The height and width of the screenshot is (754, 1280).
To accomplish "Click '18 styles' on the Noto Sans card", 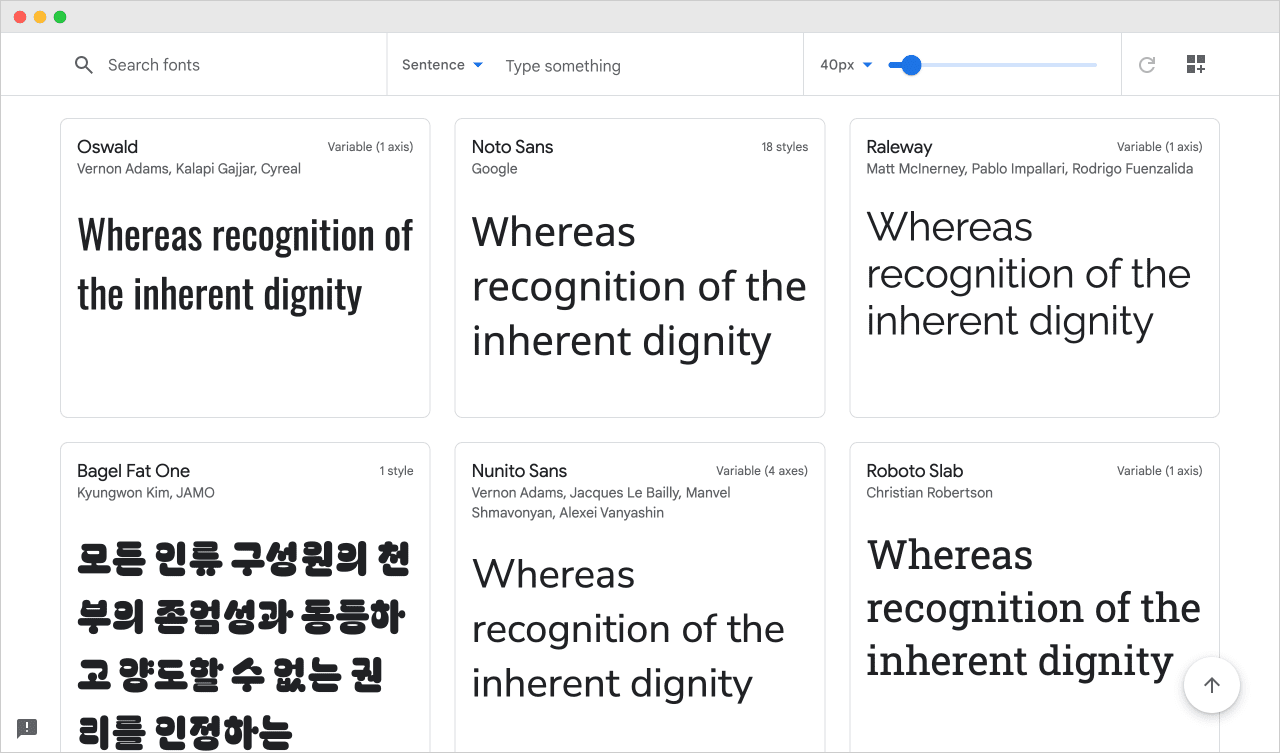I will coord(785,147).
